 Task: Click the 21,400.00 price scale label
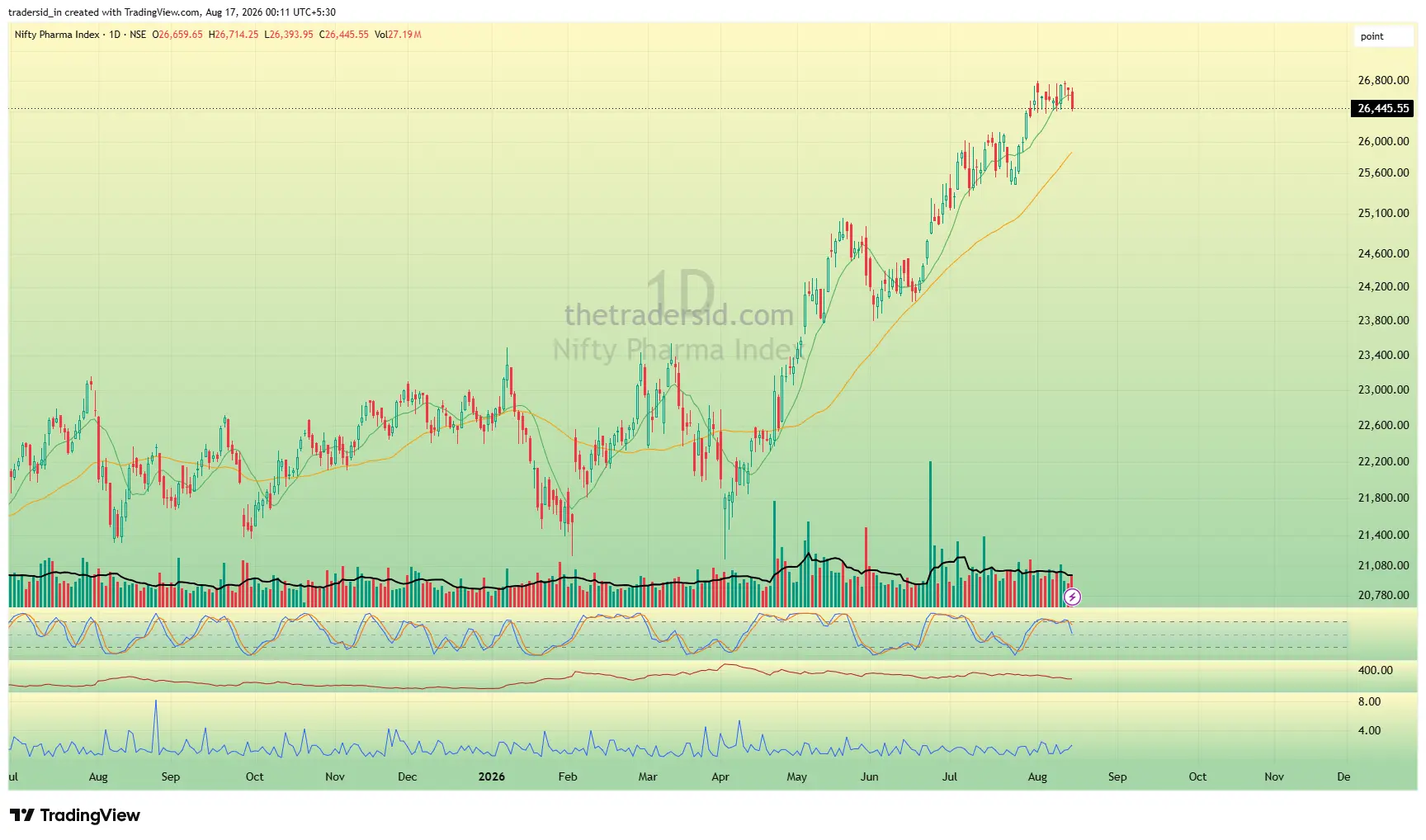(1383, 536)
